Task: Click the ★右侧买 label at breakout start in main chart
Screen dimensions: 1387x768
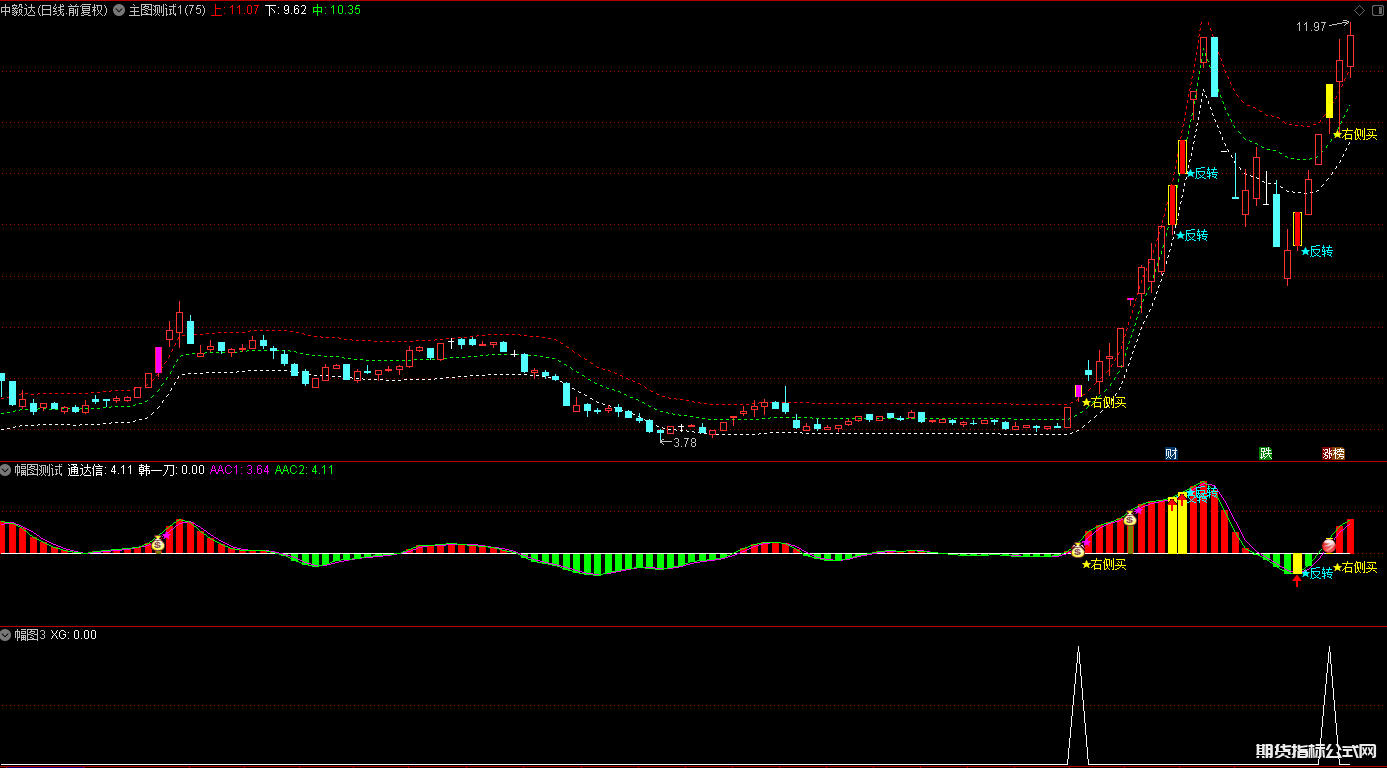Action: click(x=1104, y=402)
